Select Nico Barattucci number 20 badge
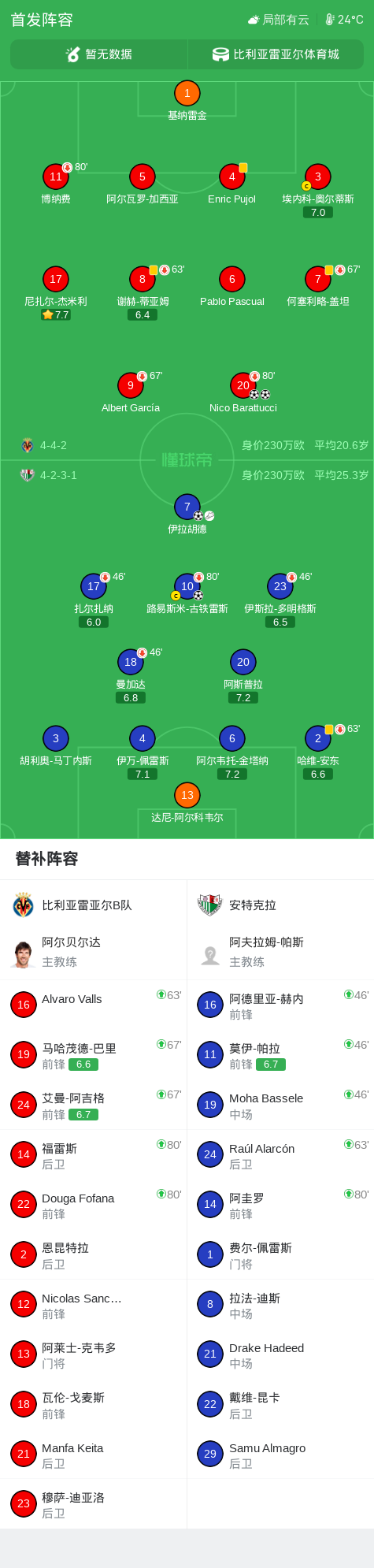The height and width of the screenshot is (1568, 374). pos(243,385)
